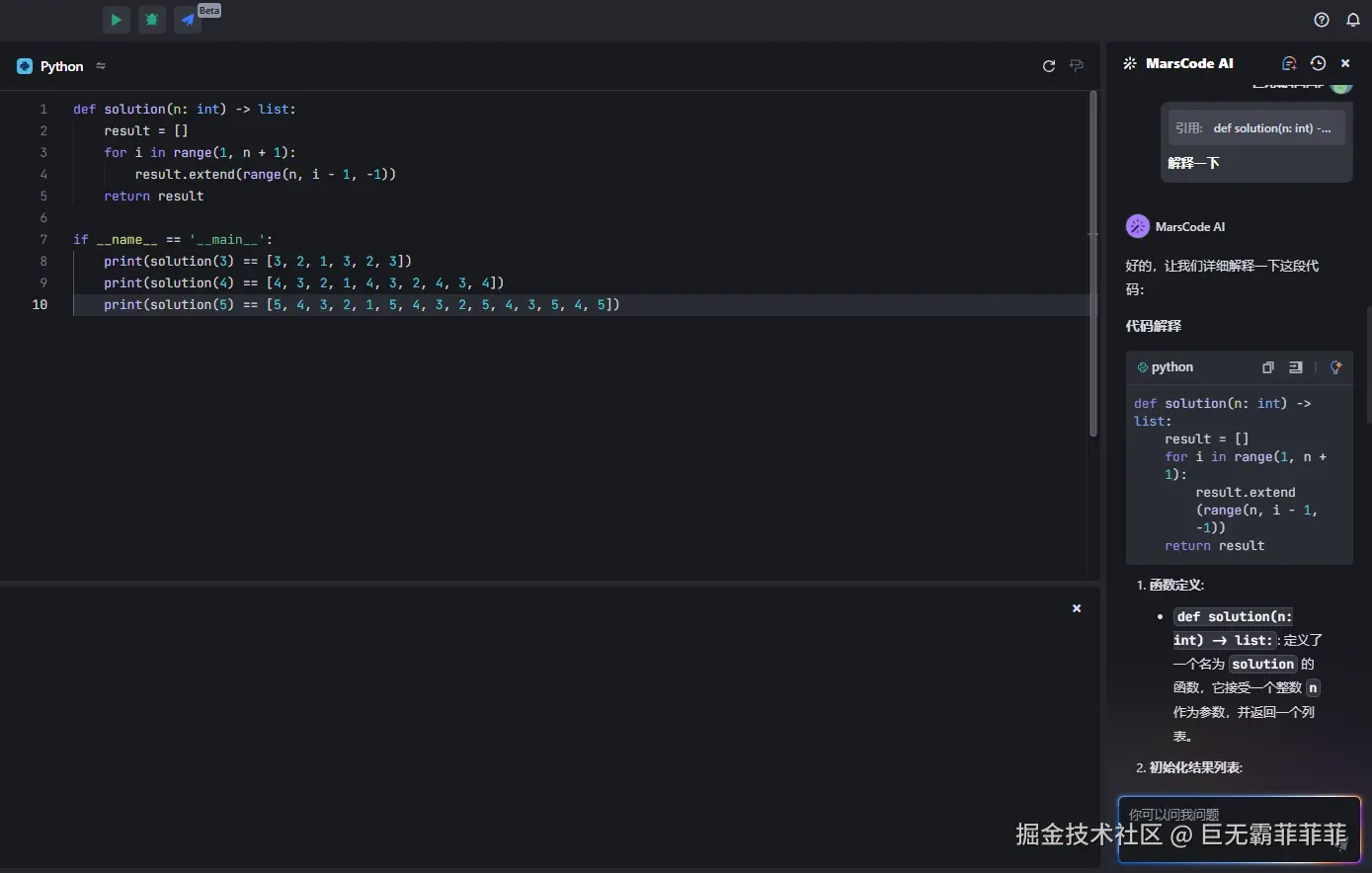Open the green extensions icon in the toolbar

[x=151, y=19]
